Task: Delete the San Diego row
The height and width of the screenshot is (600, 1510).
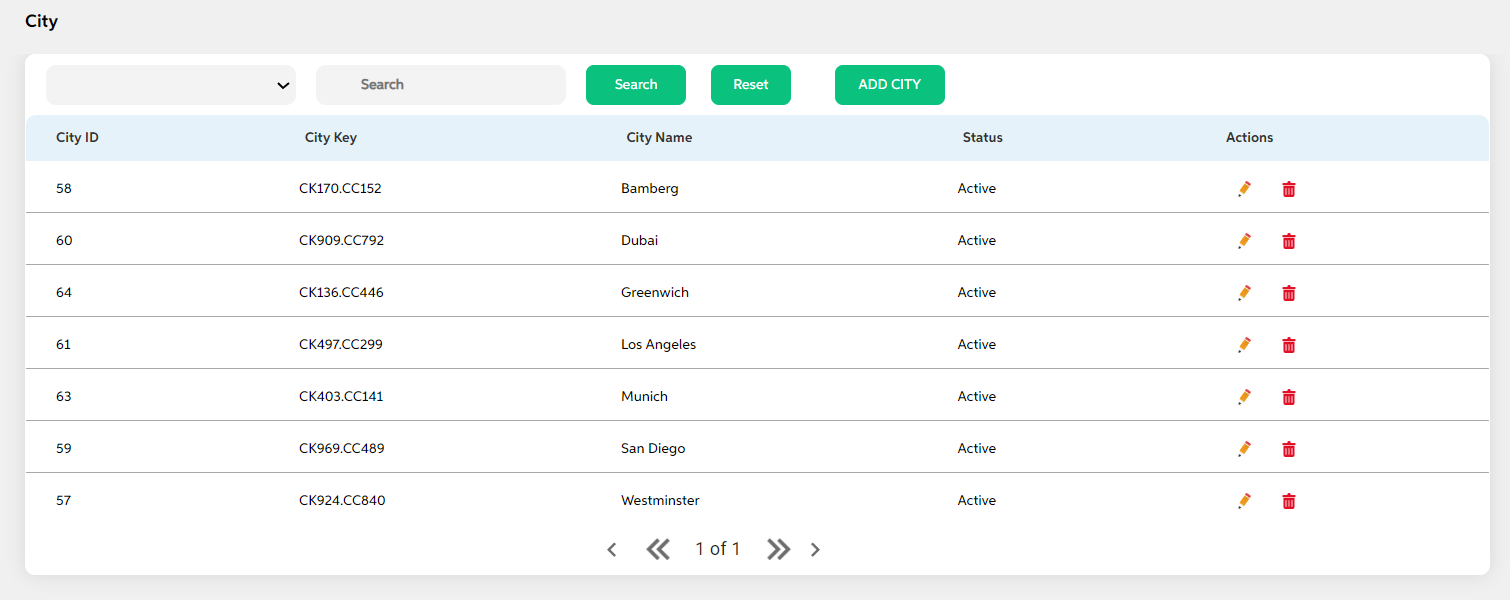Action: [1289, 449]
